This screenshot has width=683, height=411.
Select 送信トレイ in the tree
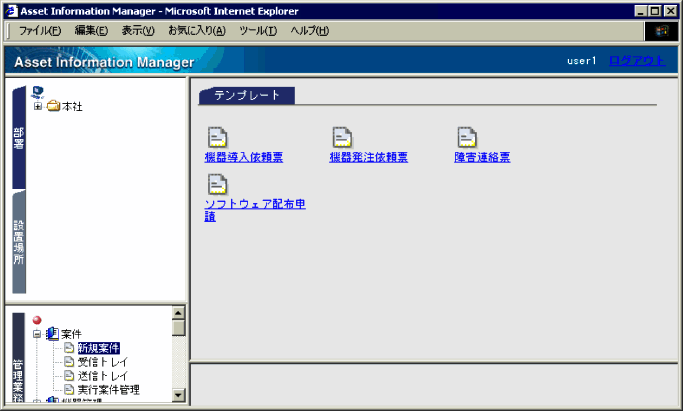pos(102,376)
